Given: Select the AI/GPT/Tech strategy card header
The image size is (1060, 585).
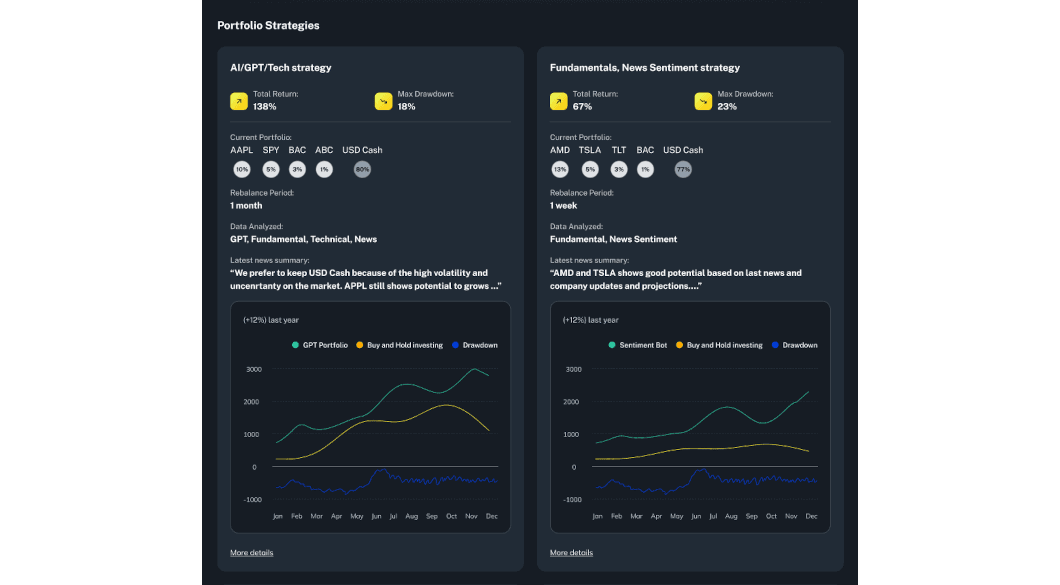Looking at the screenshot, I should [x=282, y=67].
